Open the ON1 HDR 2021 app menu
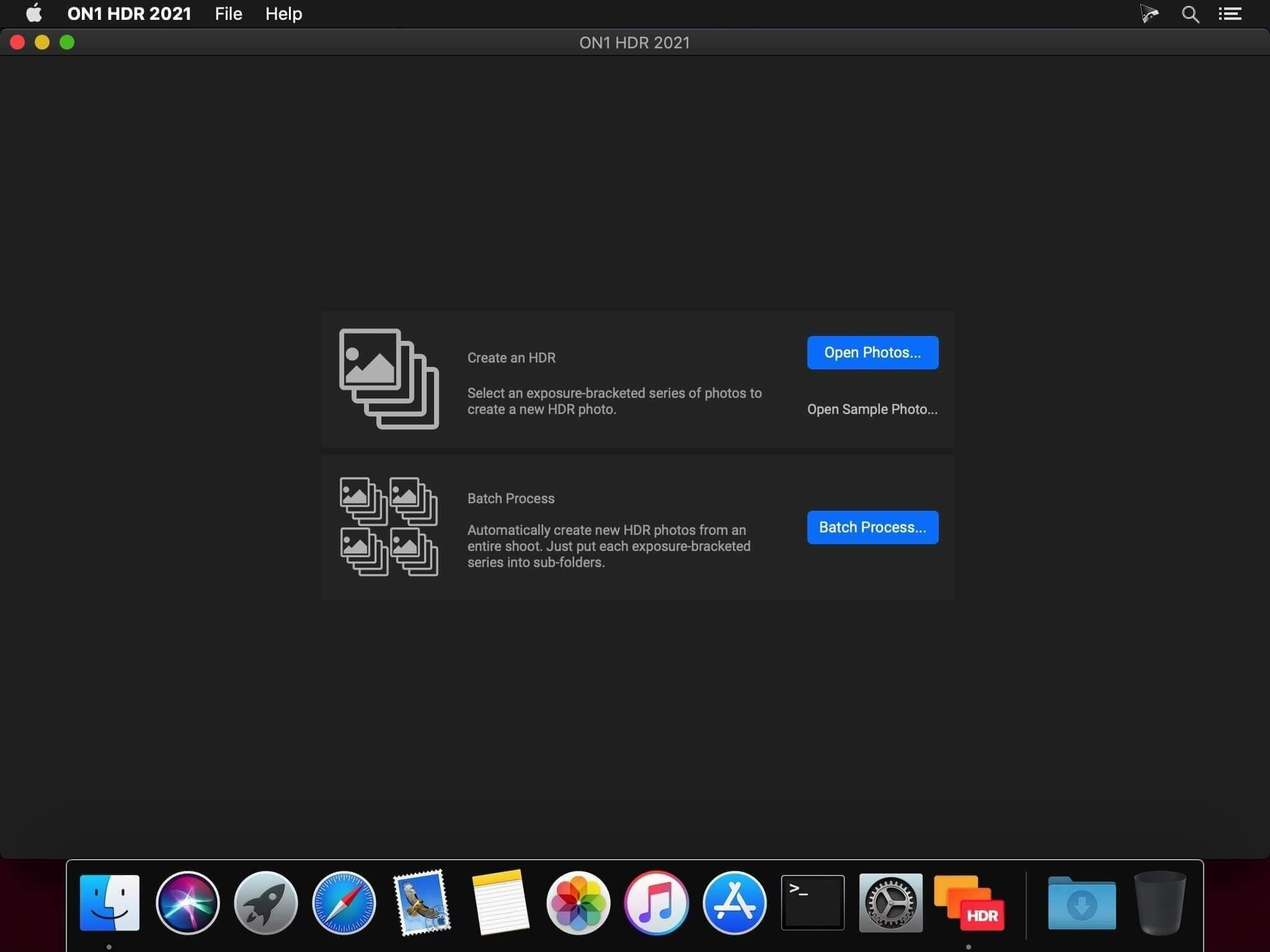Image resolution: width=1270 pixels, height=952 pixels. pos(129,14)
